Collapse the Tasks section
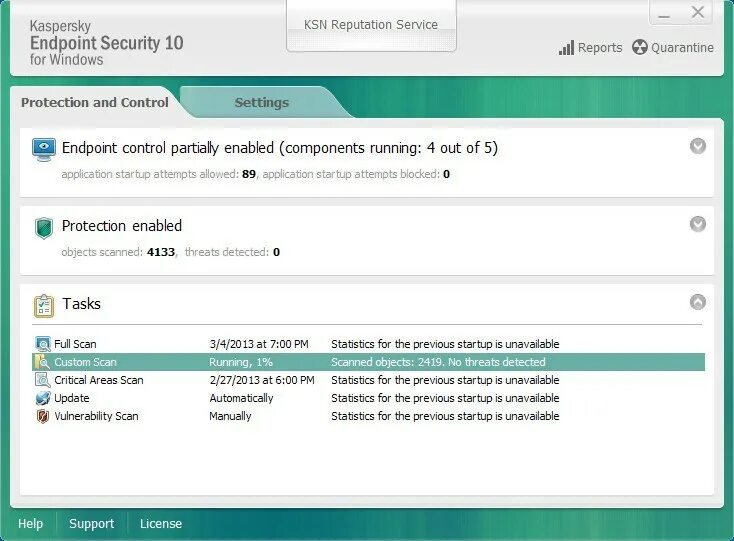 [x=697, y=302]
